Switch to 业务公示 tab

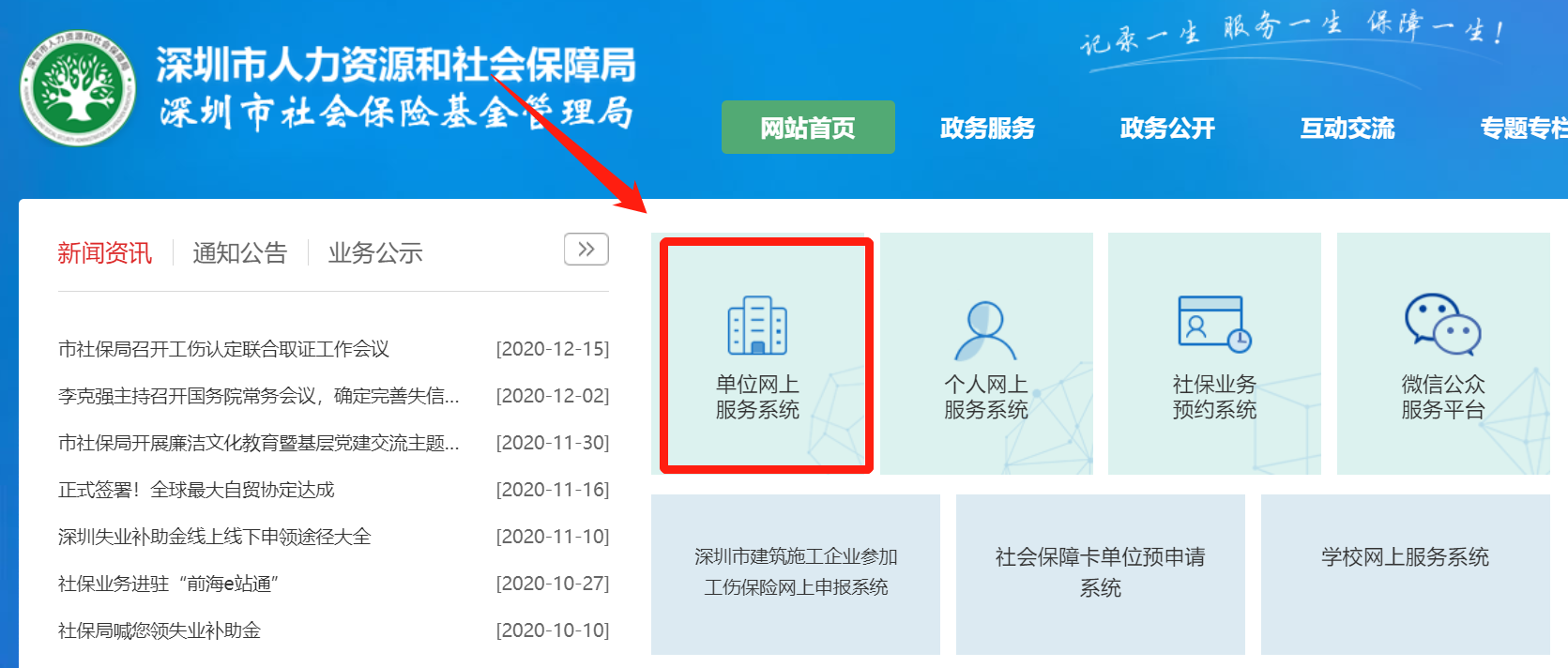click(375, 252)
